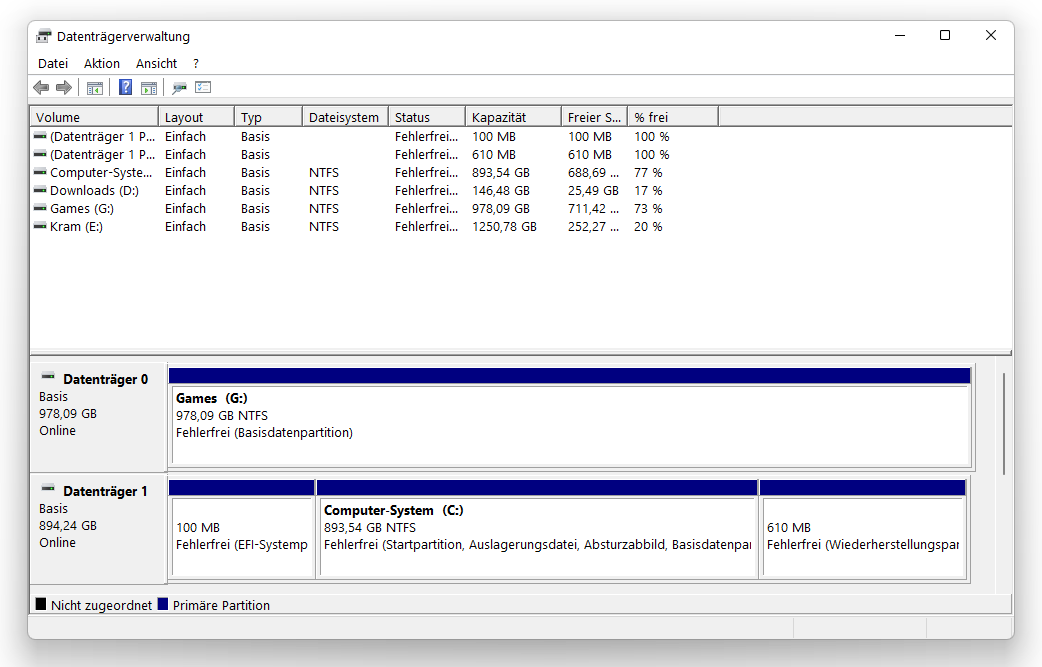The width and height of the screenshot is (1042, 667).
Task: Open the Datei menu
Action: click(x=53, y=64)
